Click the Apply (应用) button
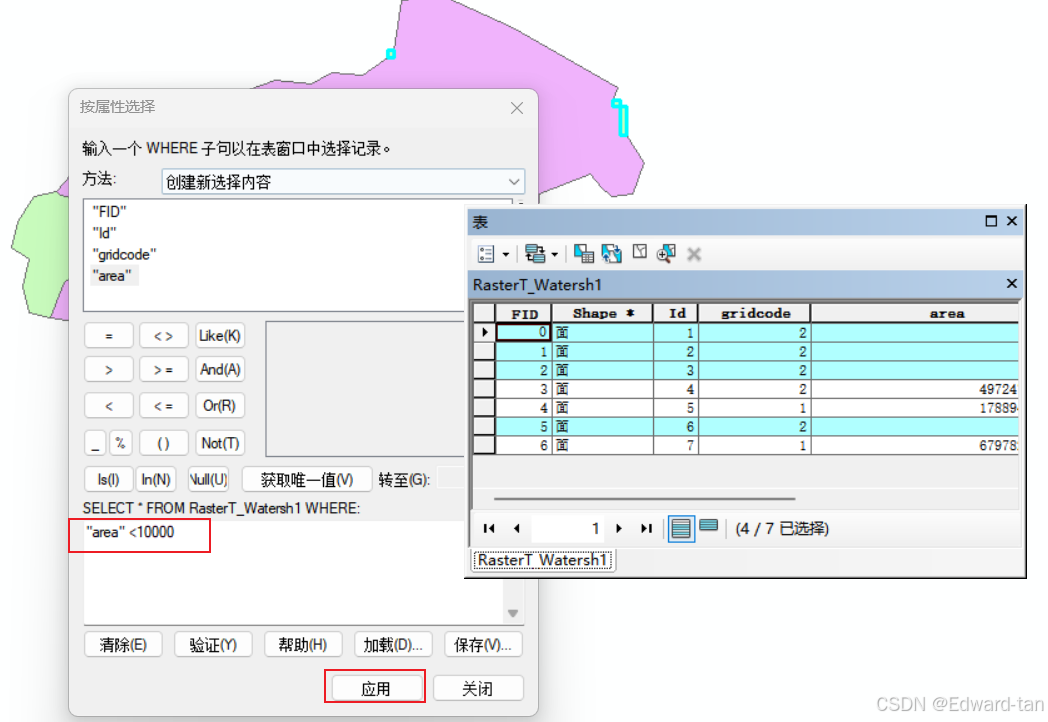1048x722 pixels. click(x=376, y=688)
